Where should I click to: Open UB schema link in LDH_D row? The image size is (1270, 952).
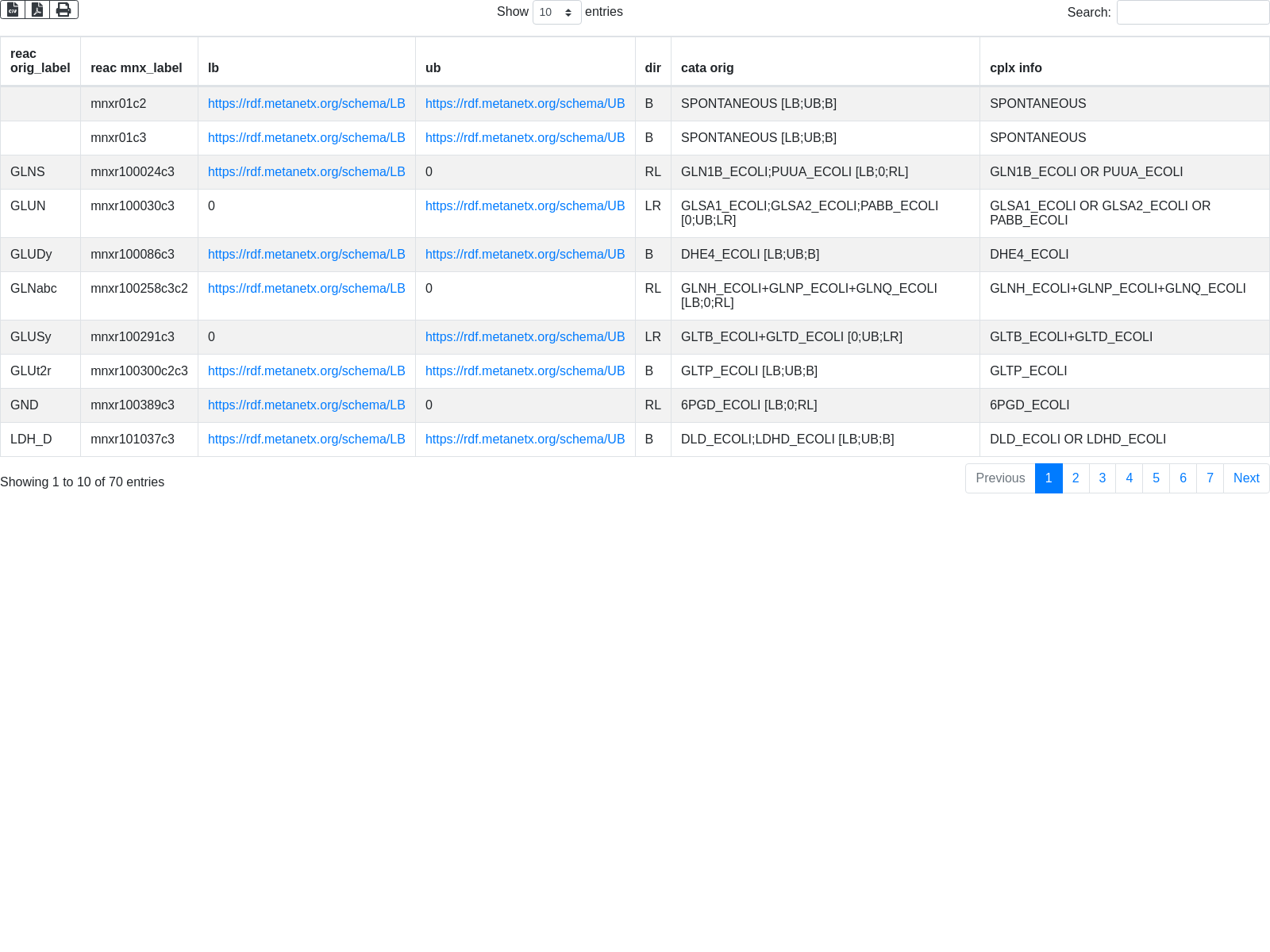click(x=525, y=440)
